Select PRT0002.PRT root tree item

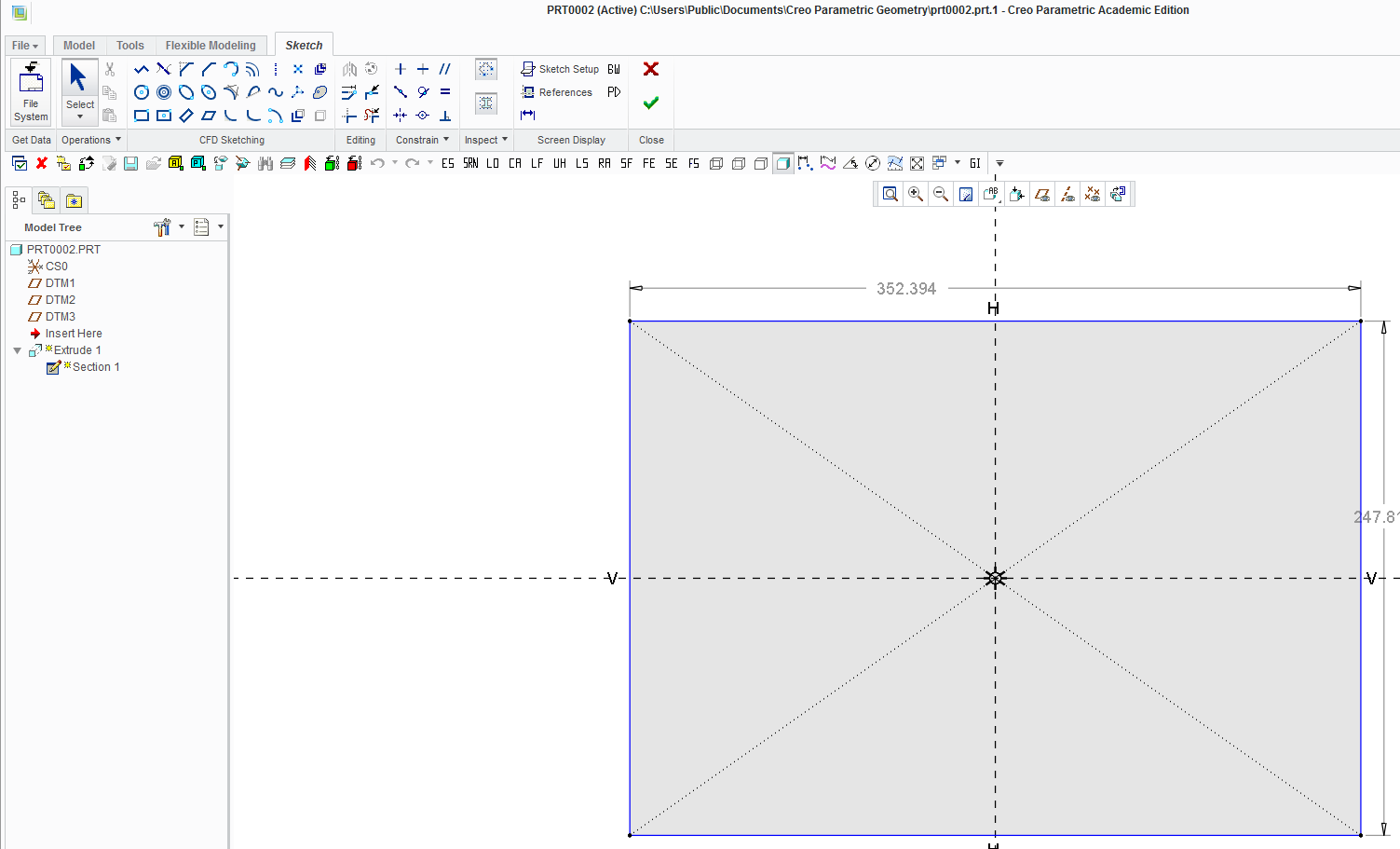(55, 250)
